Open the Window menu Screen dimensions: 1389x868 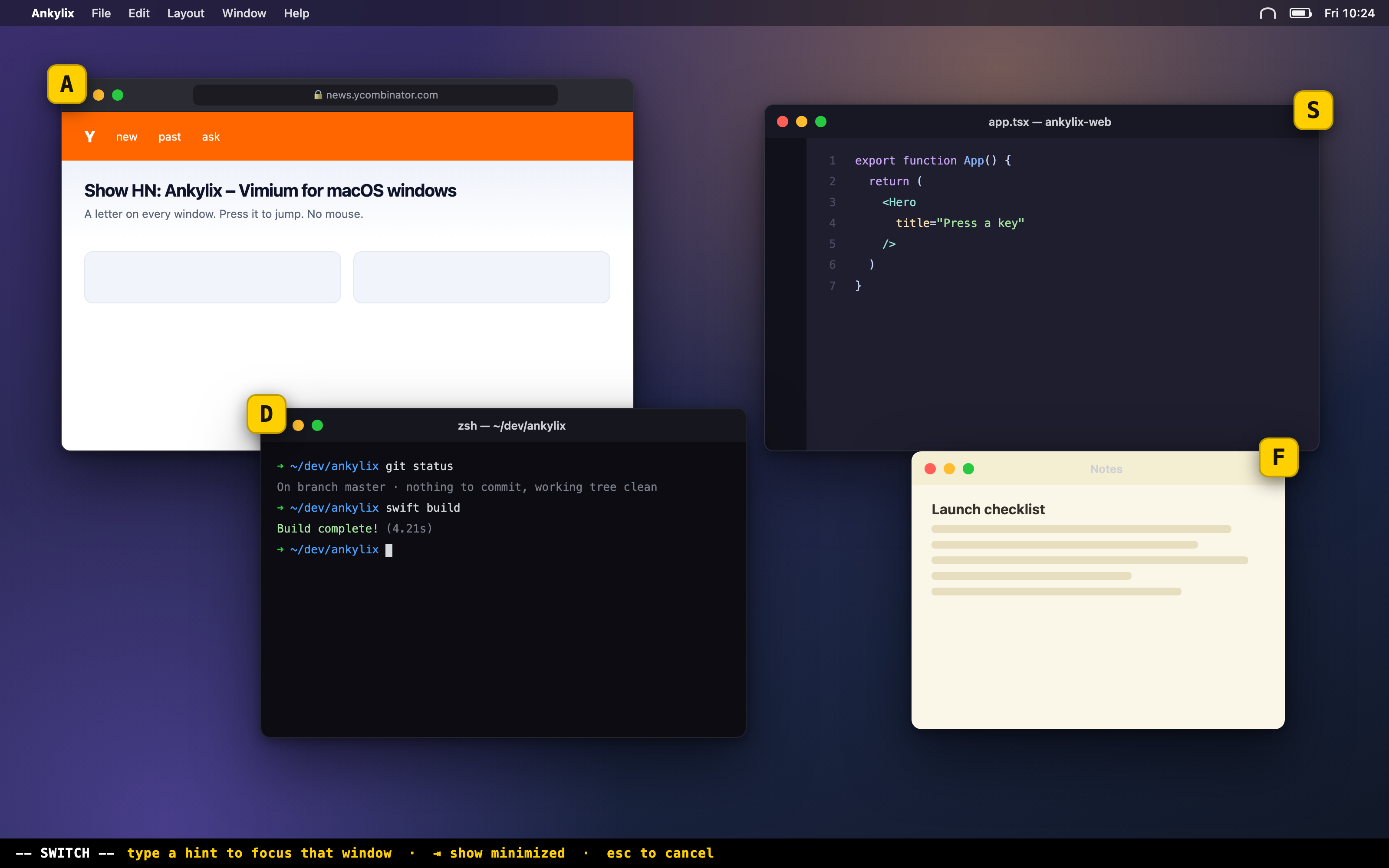pyautogui.click(x=244, y=13)
